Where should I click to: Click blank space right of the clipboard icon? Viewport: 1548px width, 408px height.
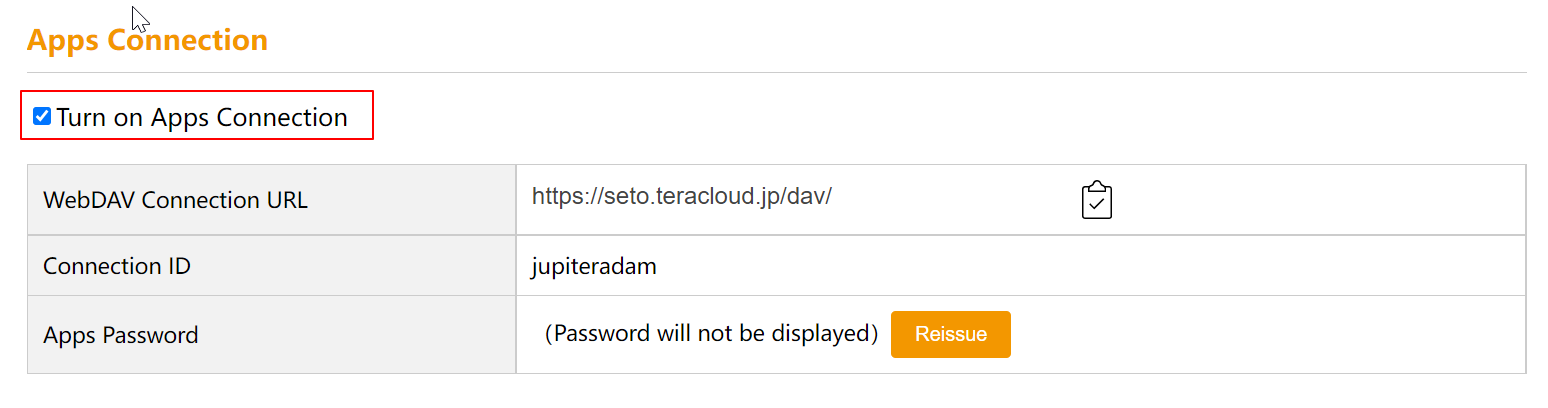coord(1319,200)
